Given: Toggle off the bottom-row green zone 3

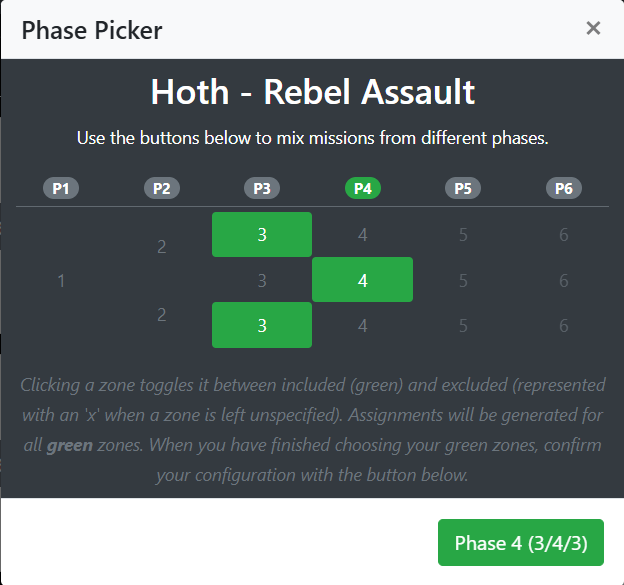Looking at the screenshot, I should pos(262,325).
